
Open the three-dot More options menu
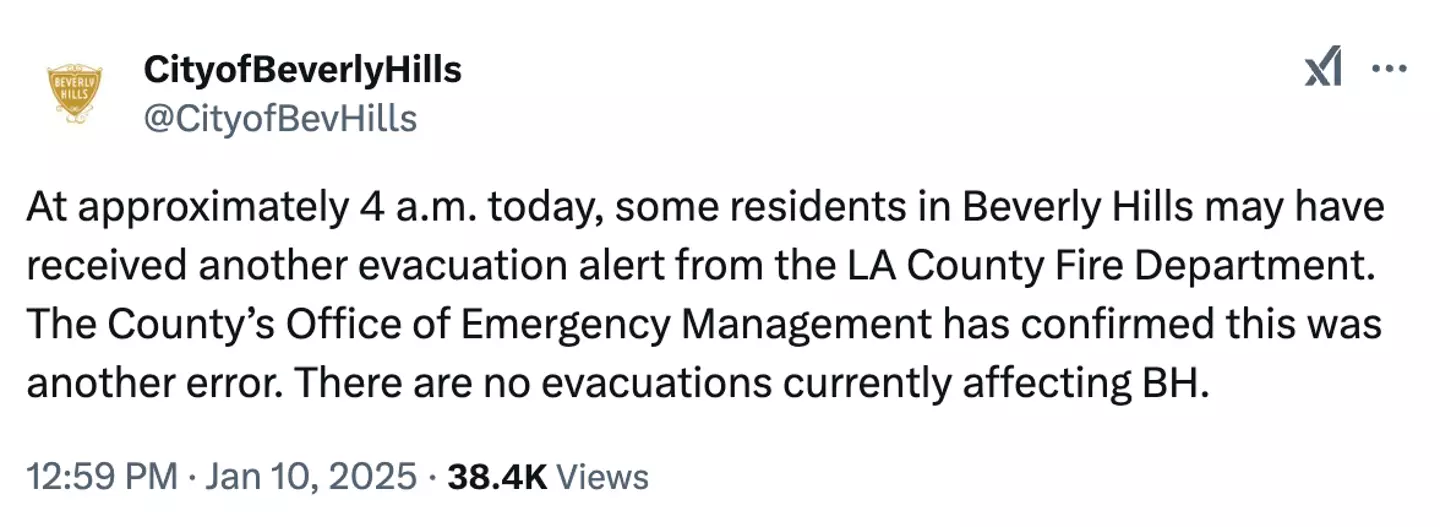point(1388,70)
